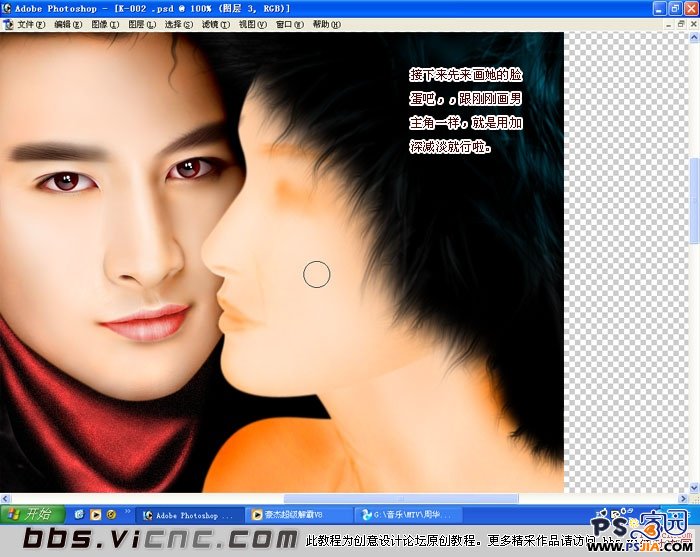The height and width of the screenshot is (557, 700).
Task: Launch the media player quick launch icon
Action: 96,515
